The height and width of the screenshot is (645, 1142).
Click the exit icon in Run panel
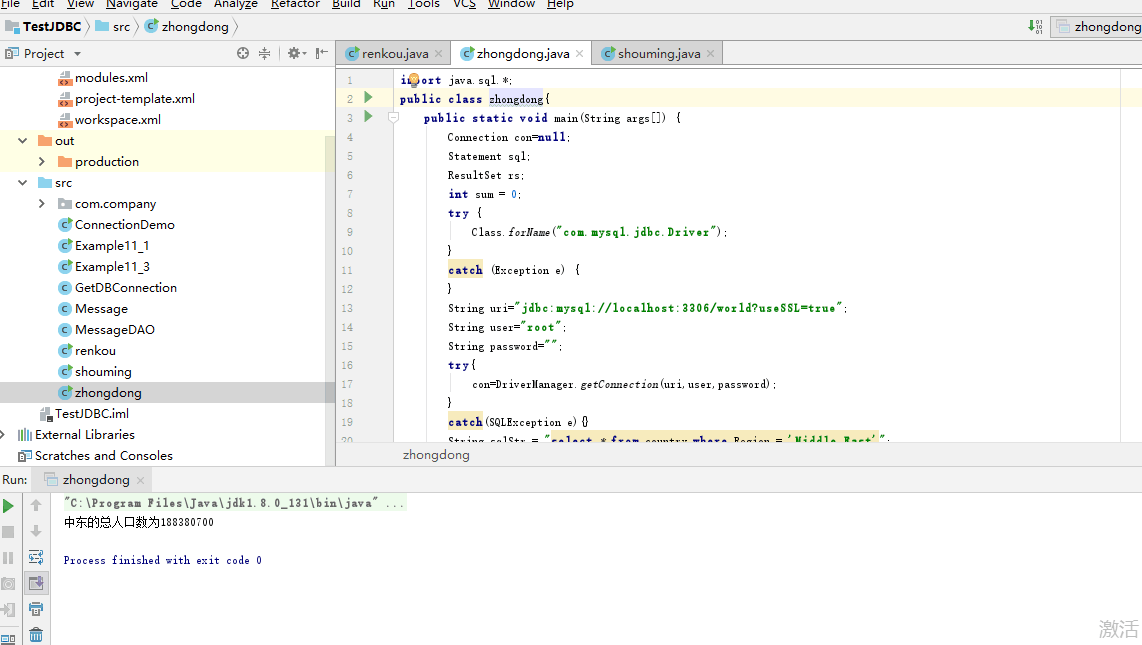(x=8, y=610)
